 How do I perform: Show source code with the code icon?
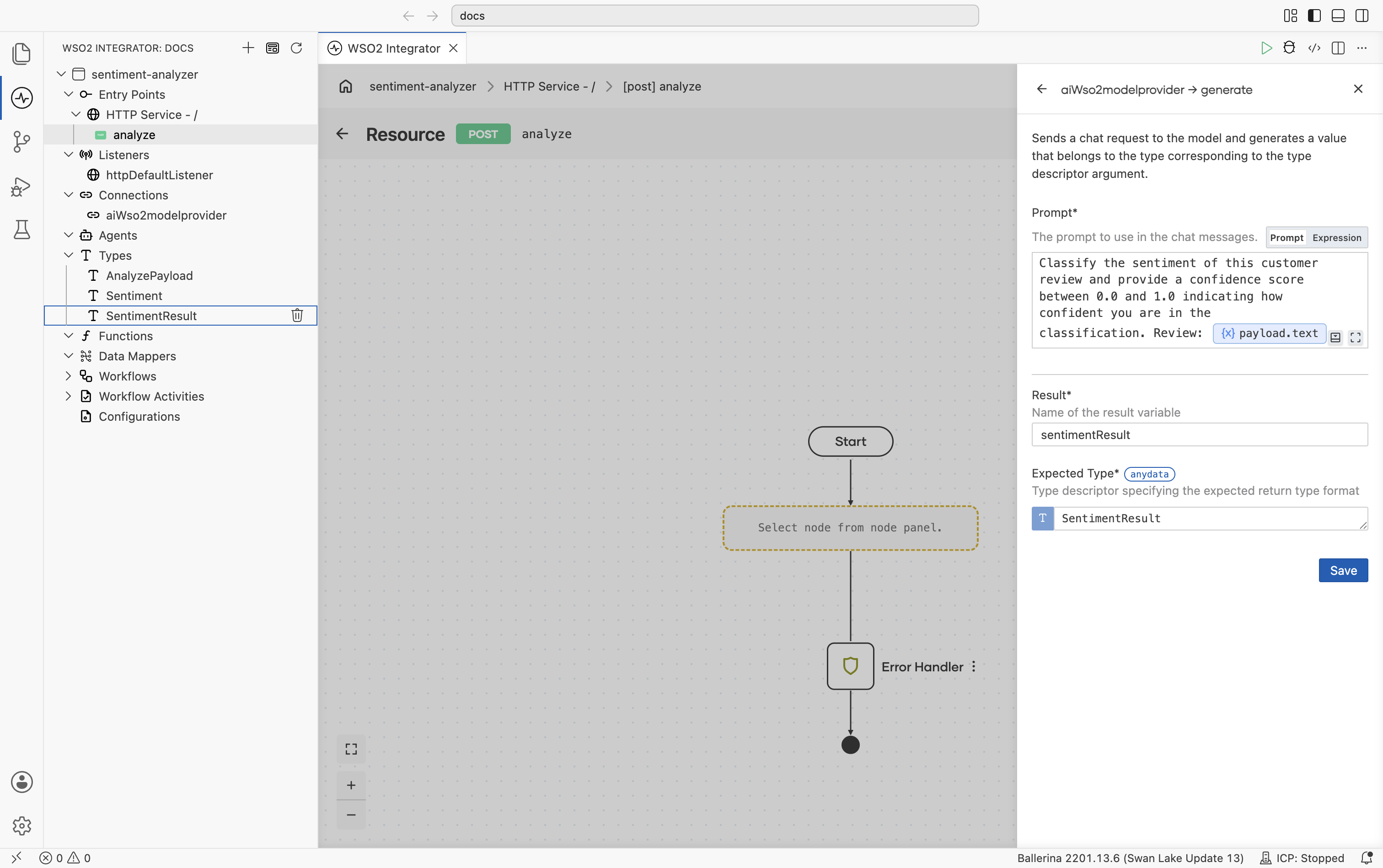click(1314, 48)
